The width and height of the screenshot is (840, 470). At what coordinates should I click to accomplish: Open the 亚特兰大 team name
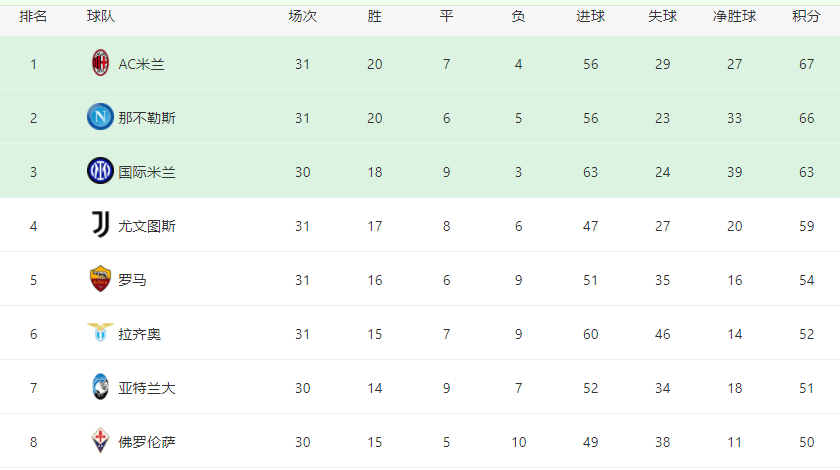(147, 388)
